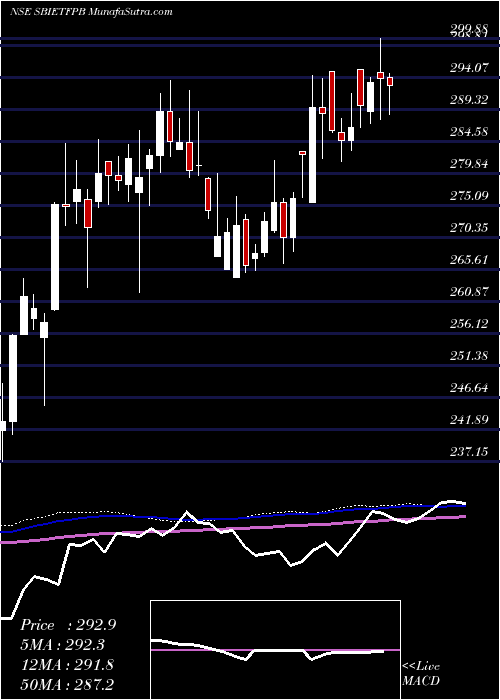Click the 50MA : 287.2 readout

click(67, 684)
